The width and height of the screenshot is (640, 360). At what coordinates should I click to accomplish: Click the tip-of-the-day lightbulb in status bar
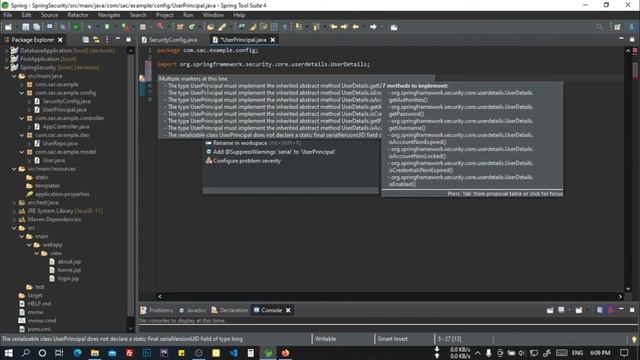(x=634, y=339)
